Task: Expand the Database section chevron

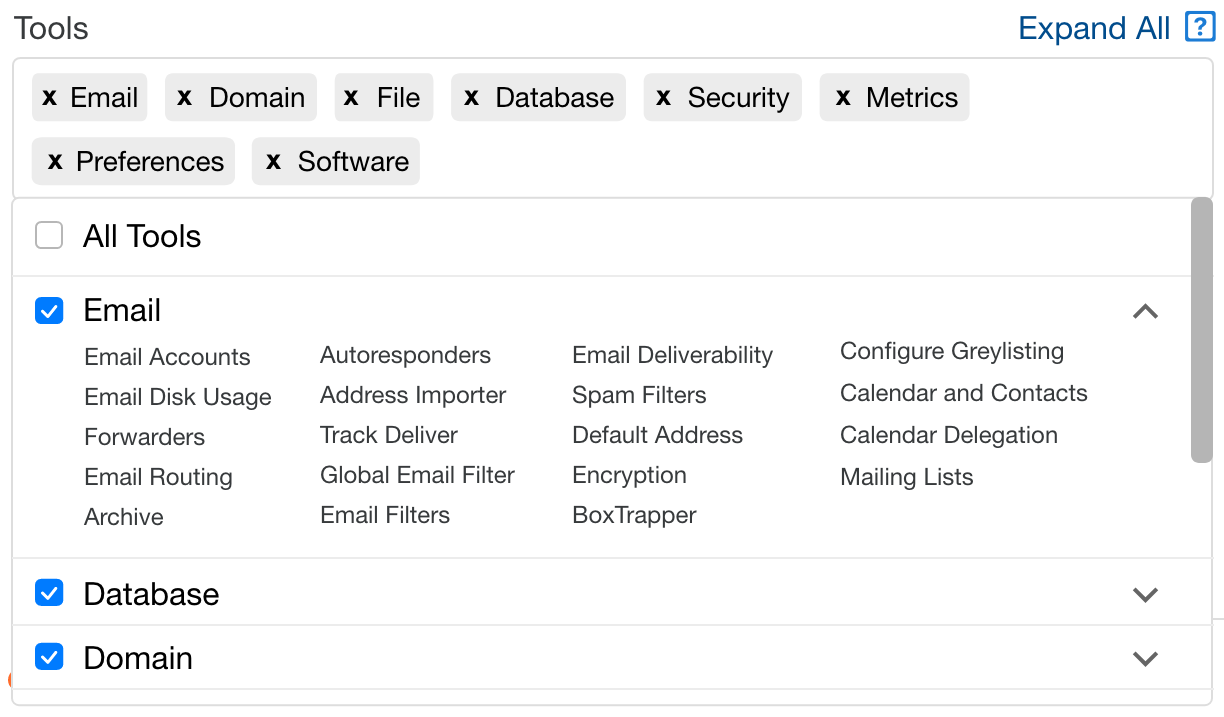Action: pyautogui.click(x=1145, y=595)
